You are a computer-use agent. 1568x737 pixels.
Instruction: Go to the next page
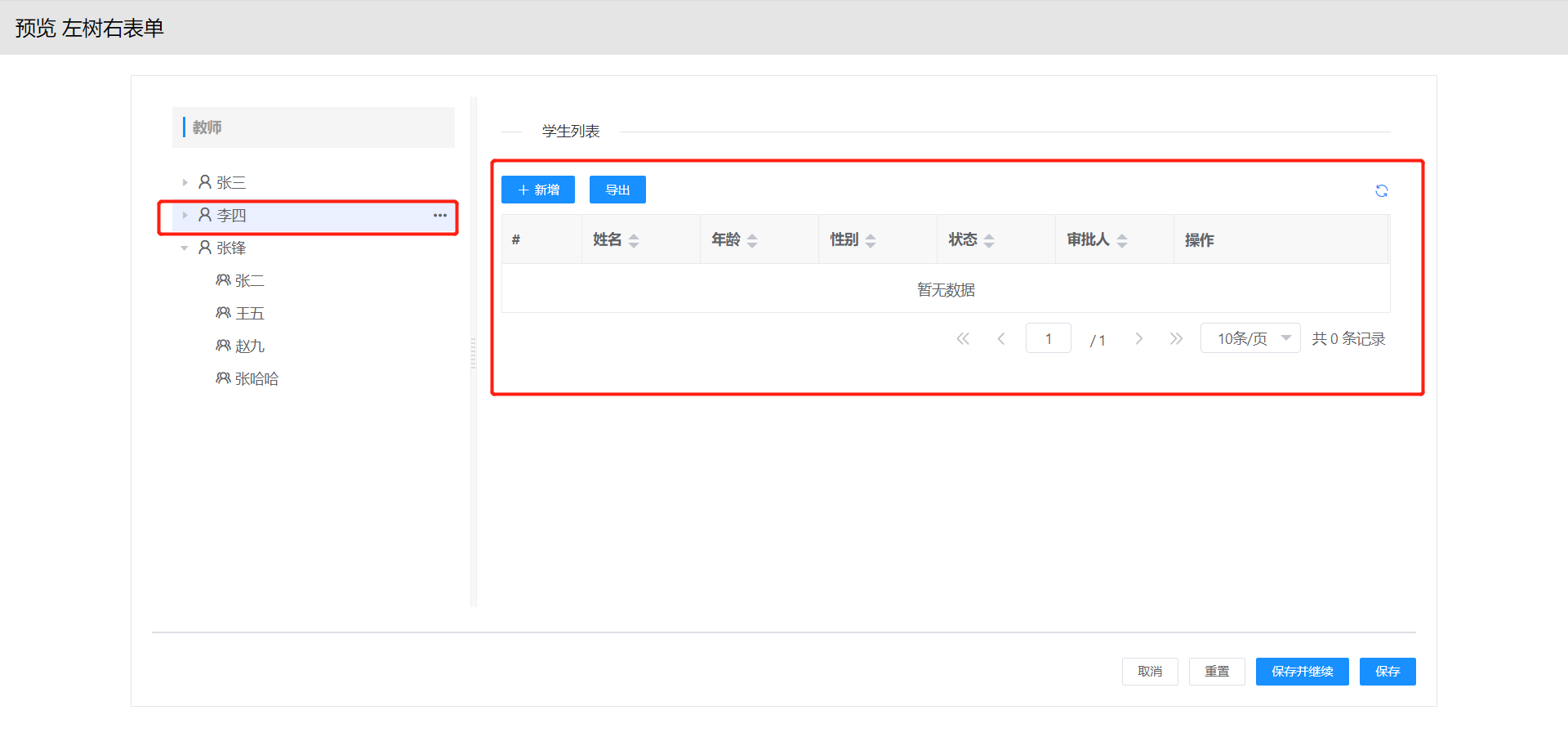[1138, 339]
